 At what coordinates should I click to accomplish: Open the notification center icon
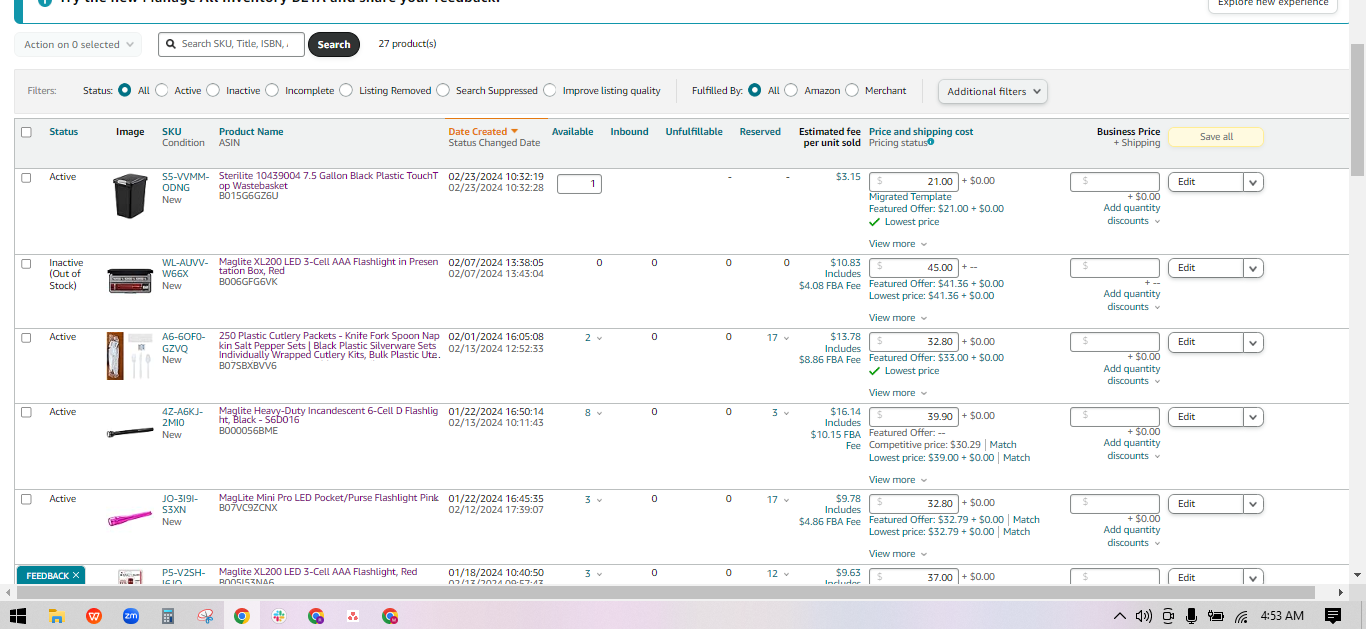(1332, 616)
